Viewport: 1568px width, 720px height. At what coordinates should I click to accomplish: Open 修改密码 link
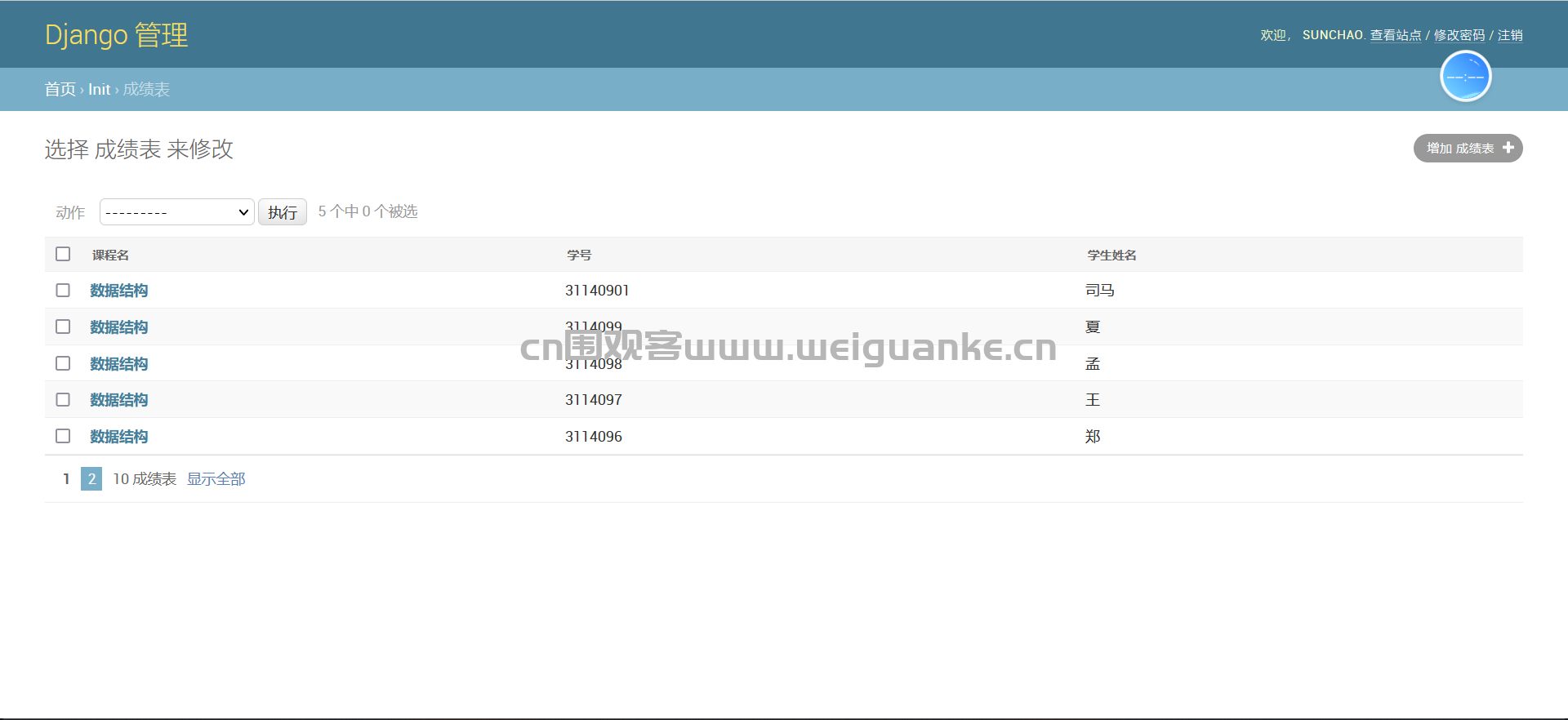(x=1459, y=35)
